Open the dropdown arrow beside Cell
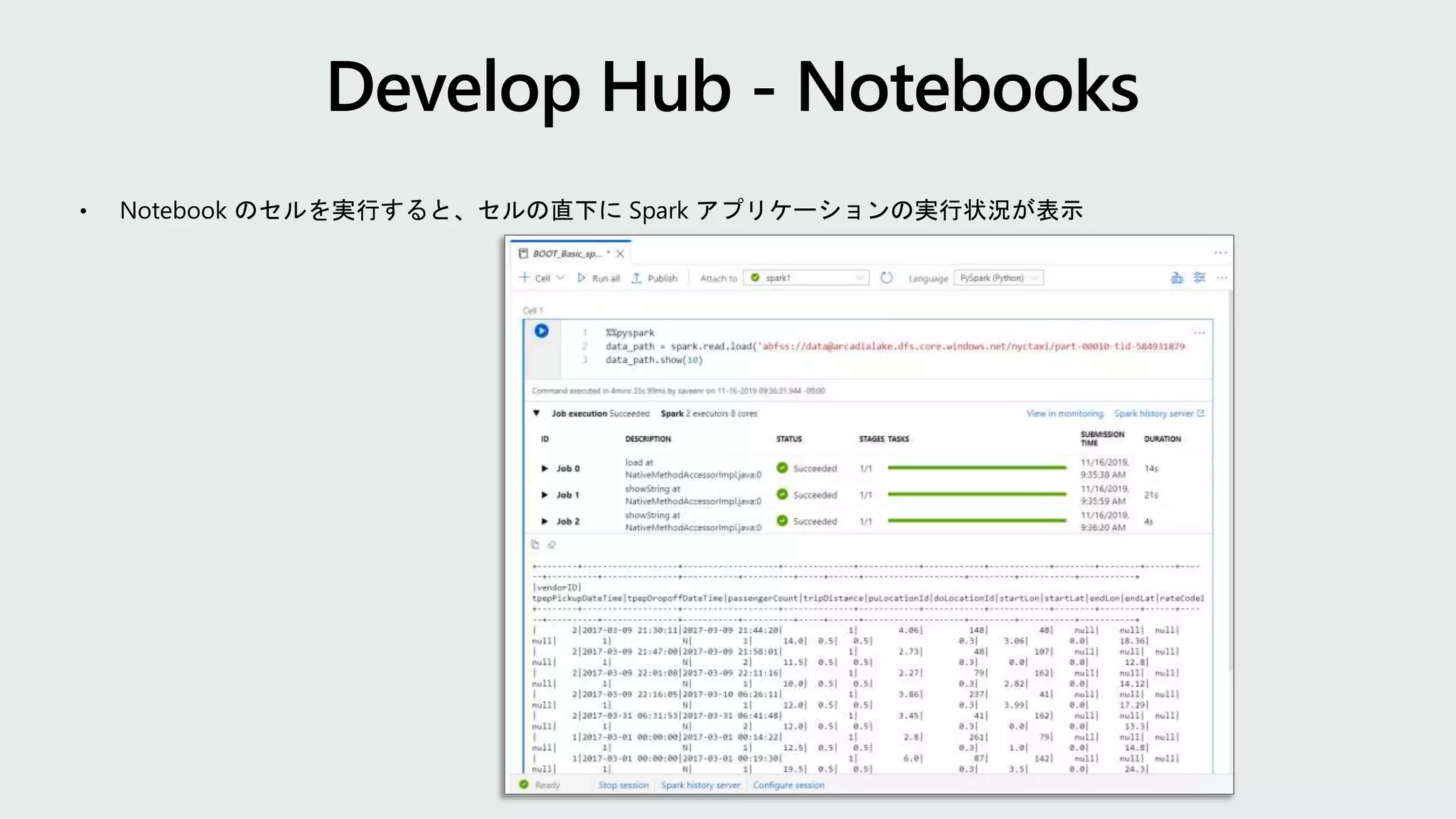The image size is (1456, 819). pyautogui.click(x=560, y=277)
